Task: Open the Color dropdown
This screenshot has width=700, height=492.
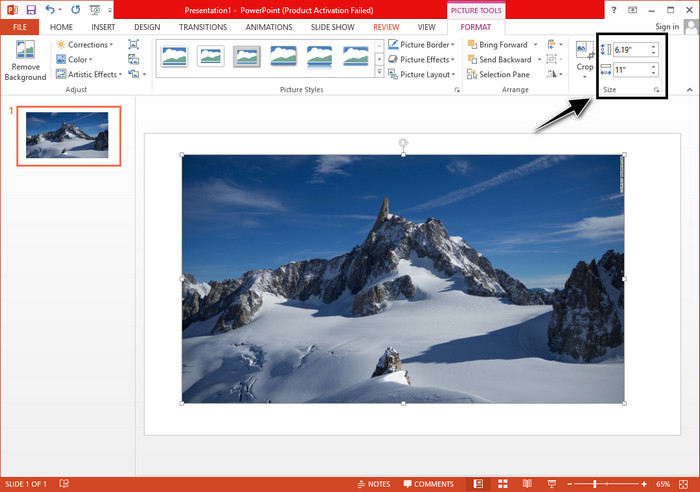Action: (x=75, y=59)
